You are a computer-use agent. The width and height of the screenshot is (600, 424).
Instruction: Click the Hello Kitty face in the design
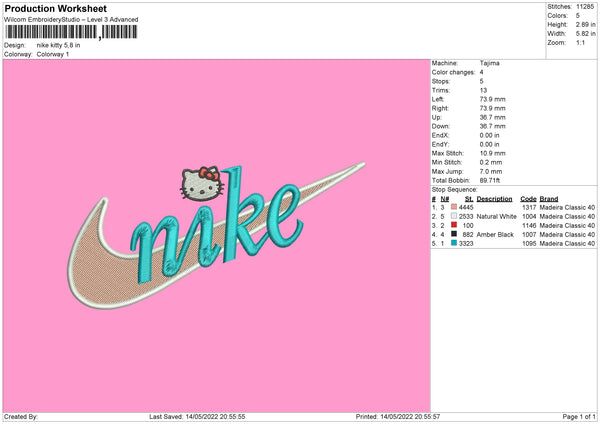[x=197, y=184]
